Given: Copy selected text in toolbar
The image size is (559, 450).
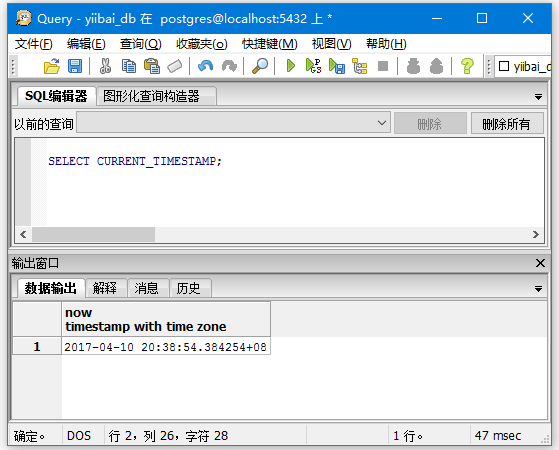Looking at the screenshot, I should (129, 66).
